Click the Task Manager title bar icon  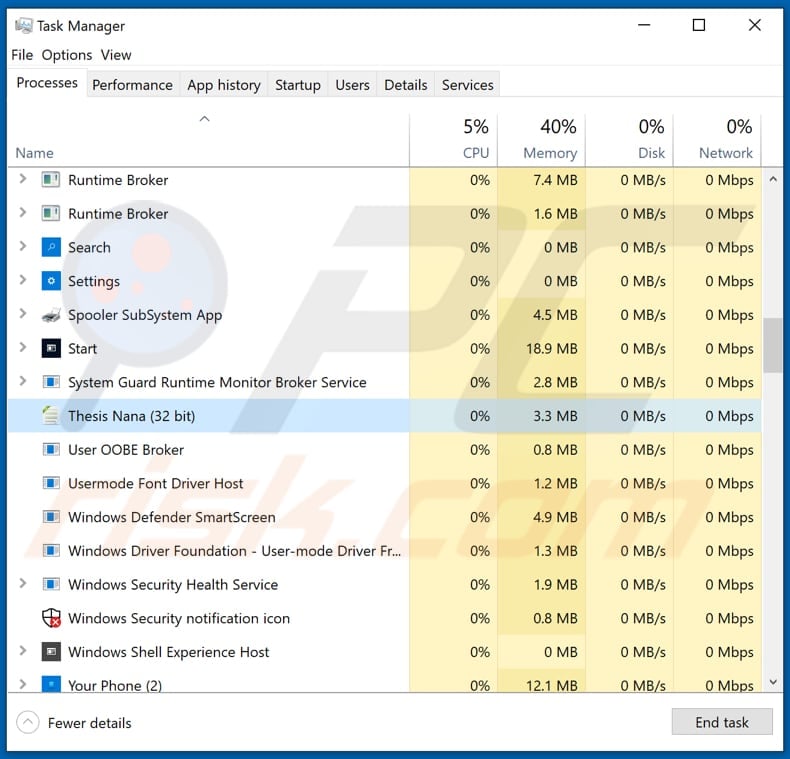[23, 26]
